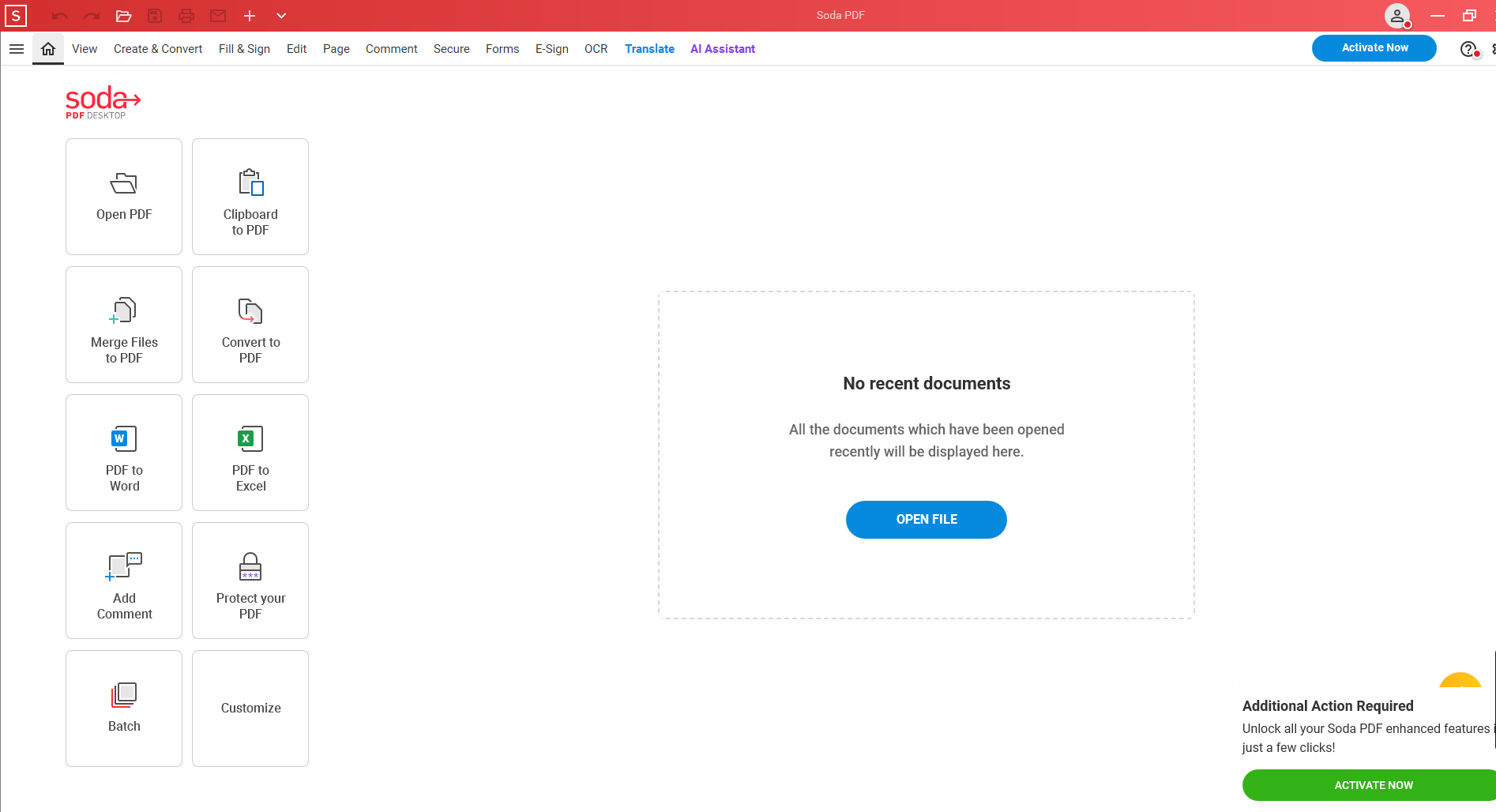
Task: Open the OCR tab
Action: tap(596, 49)
